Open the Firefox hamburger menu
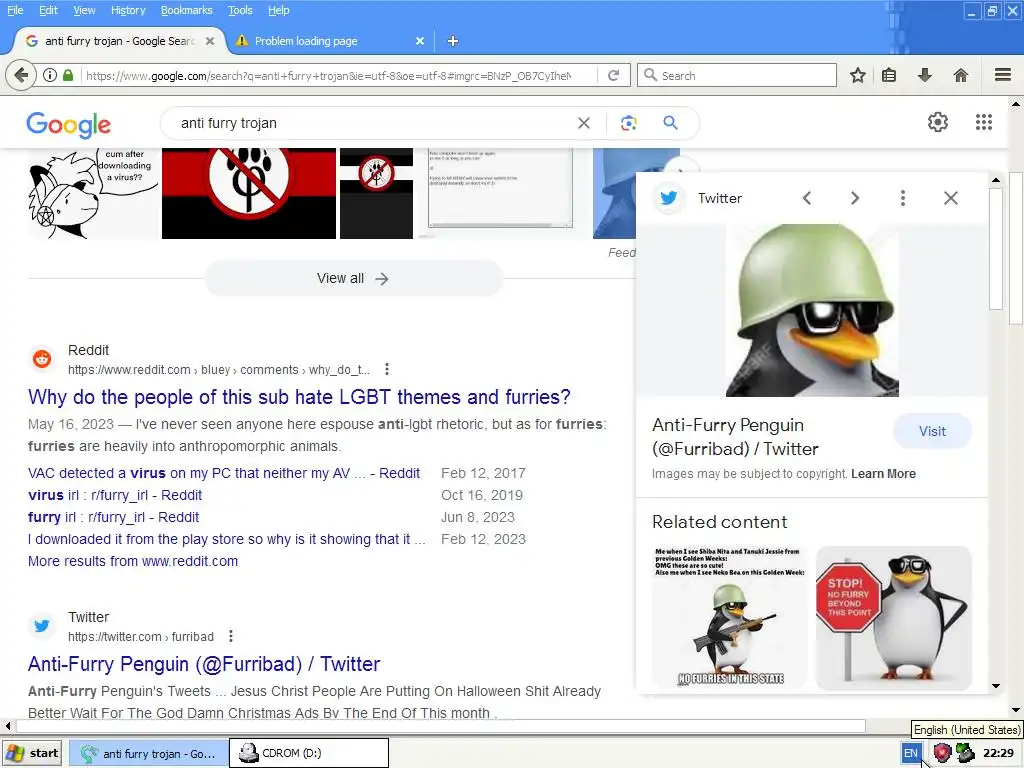Screen dimensions: 1024x768 (1003, 75)
